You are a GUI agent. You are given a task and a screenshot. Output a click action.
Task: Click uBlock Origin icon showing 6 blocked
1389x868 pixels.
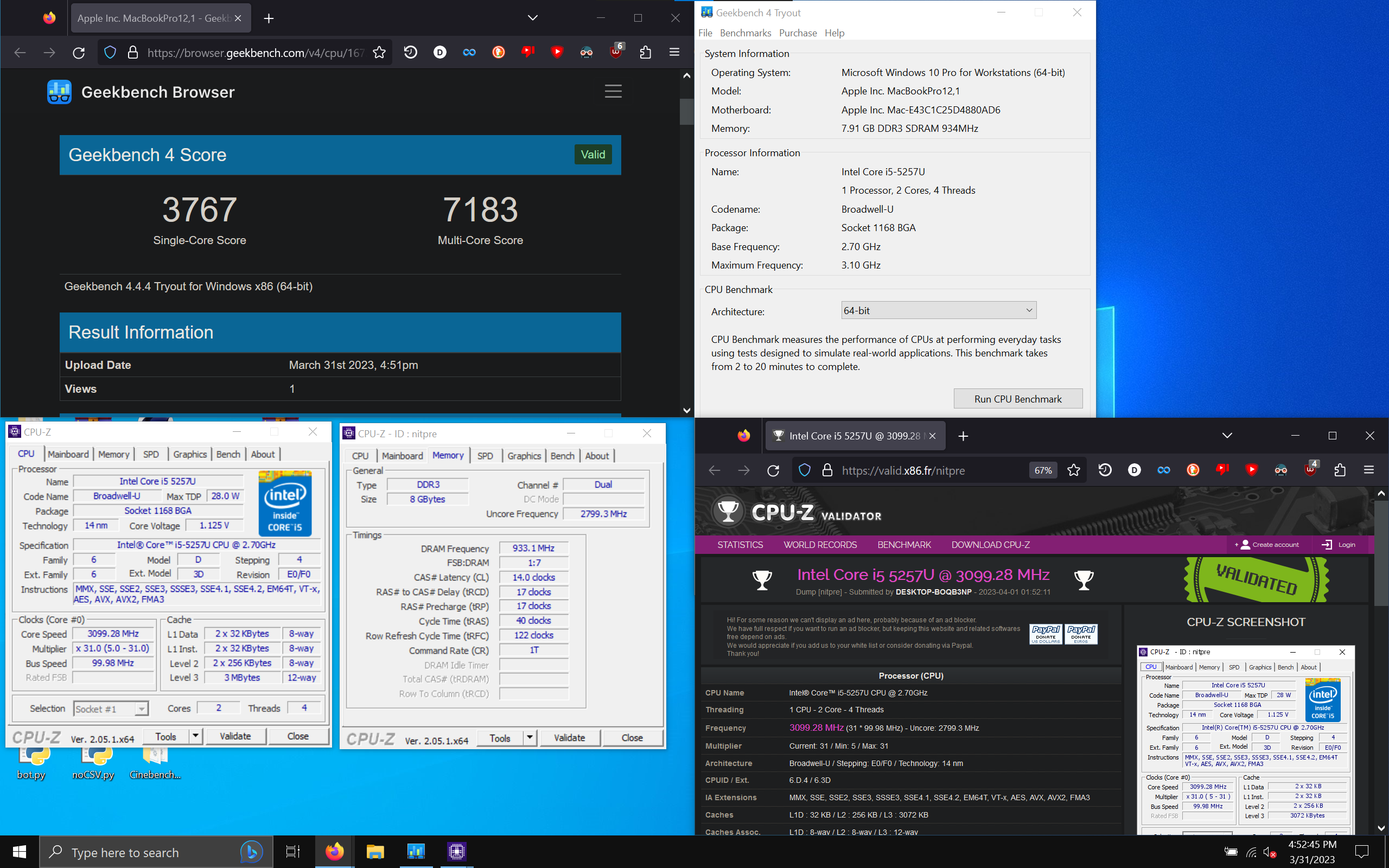616,52
